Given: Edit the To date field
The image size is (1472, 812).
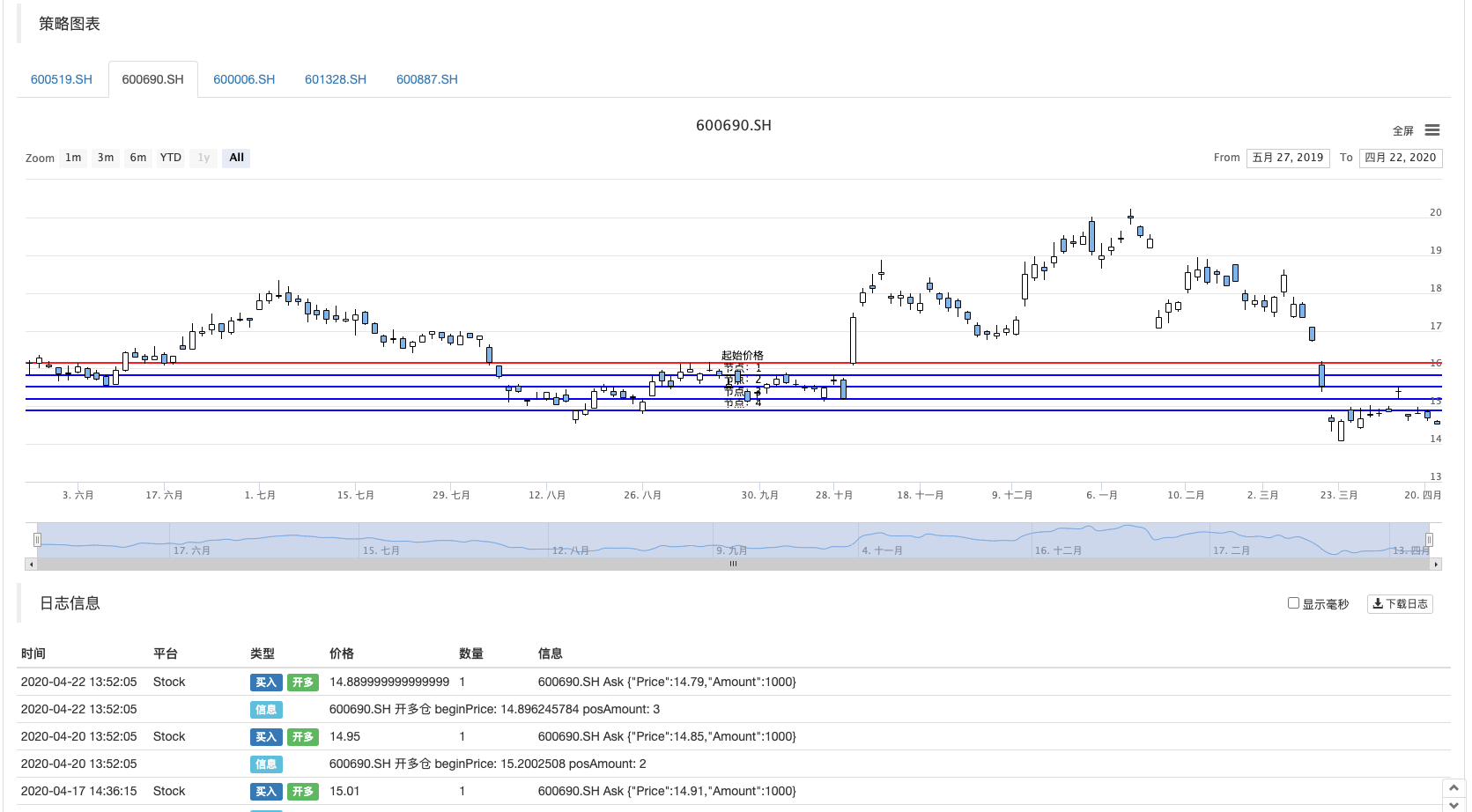Looking at the screenshot, I should 1401,158.
